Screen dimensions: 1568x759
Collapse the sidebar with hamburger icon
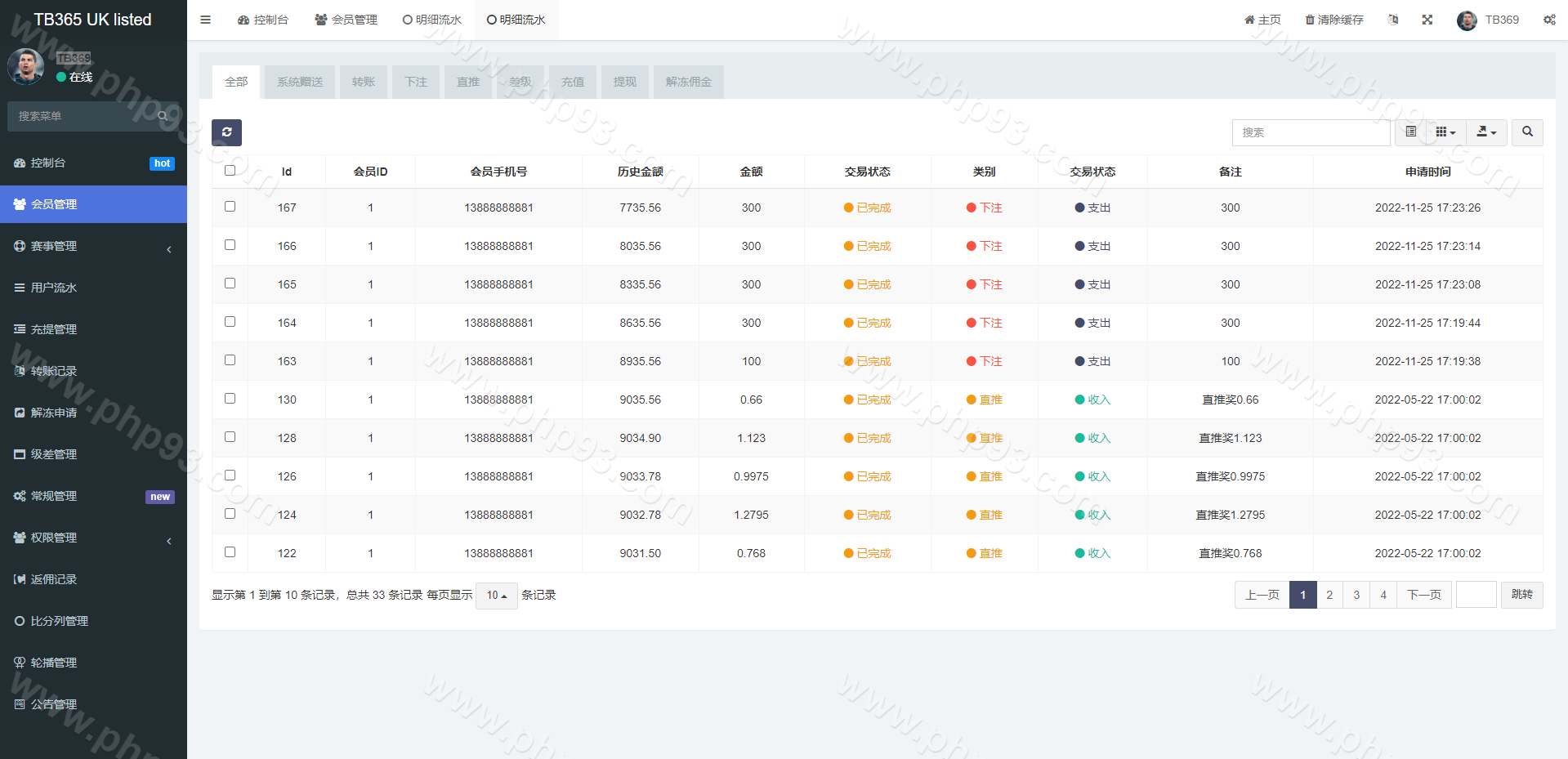(206, 20)
